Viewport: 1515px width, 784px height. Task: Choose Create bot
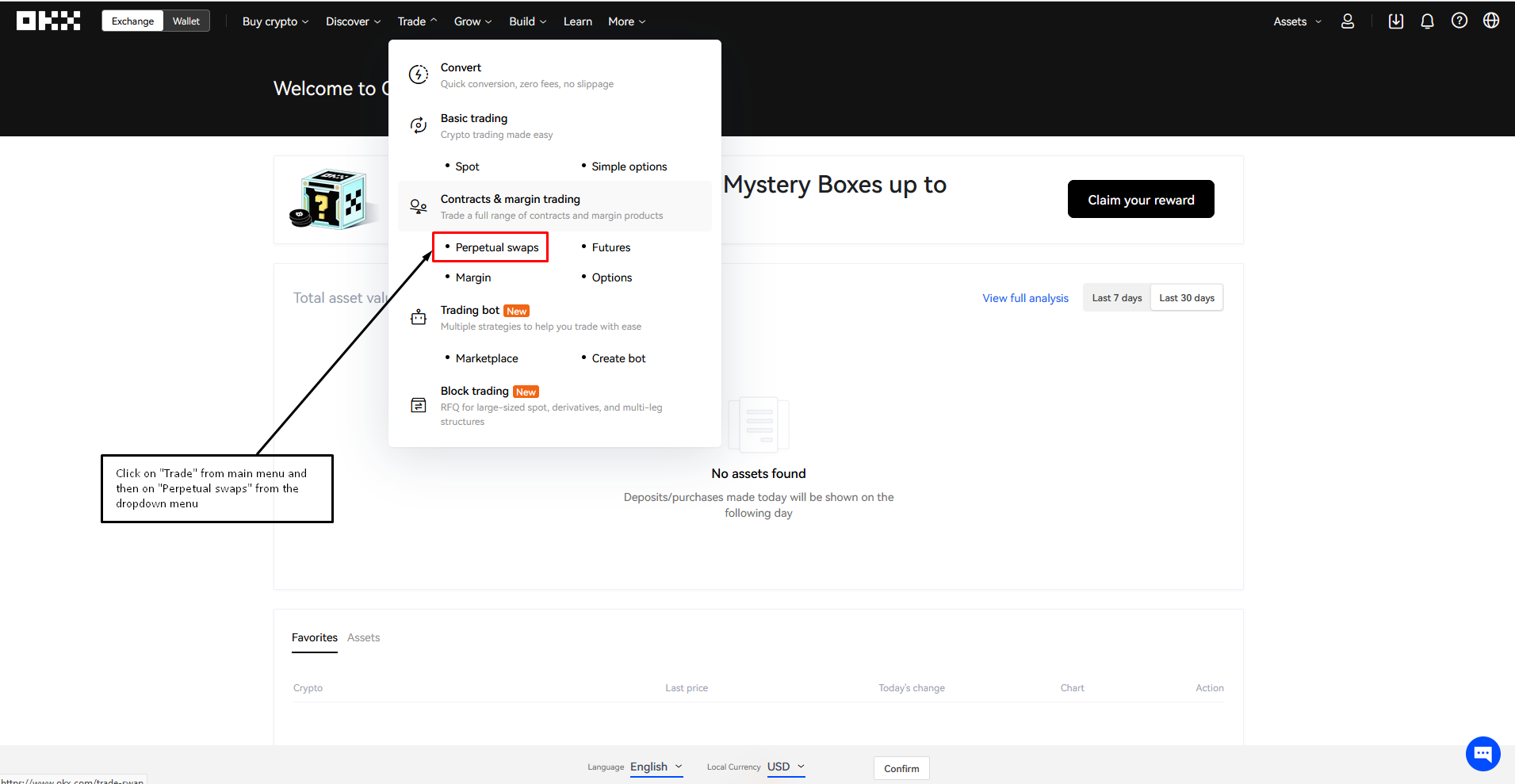618,358
